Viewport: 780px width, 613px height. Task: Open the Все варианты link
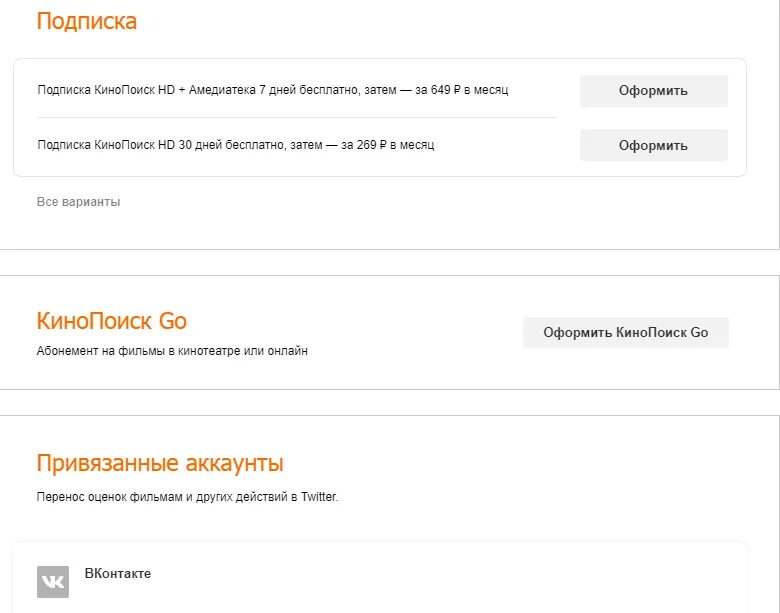pos(79,202)
